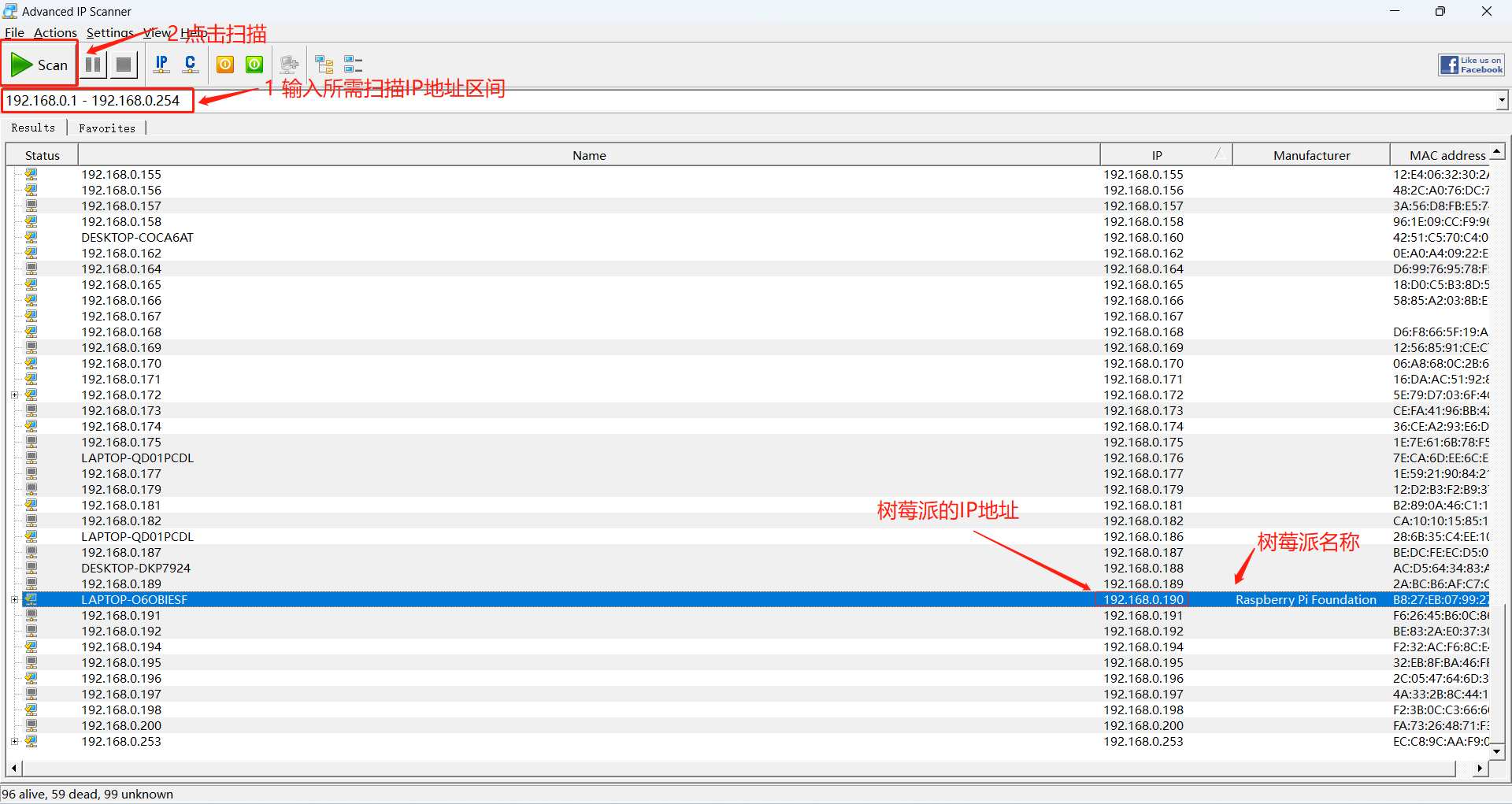Start the network scan with Scan button
This screenshot has height=804, width=1512.
pyautogui.click(x=39, y=65)
